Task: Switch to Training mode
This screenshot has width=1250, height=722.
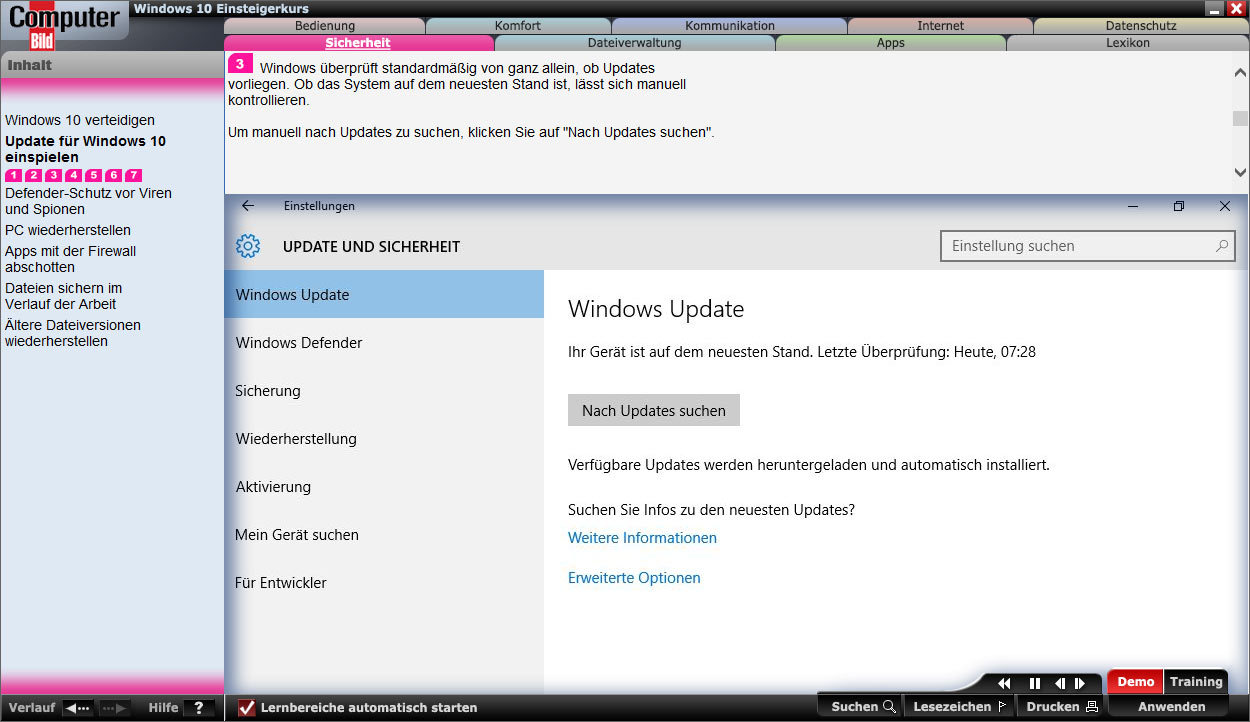Action: pos(1196,682)
